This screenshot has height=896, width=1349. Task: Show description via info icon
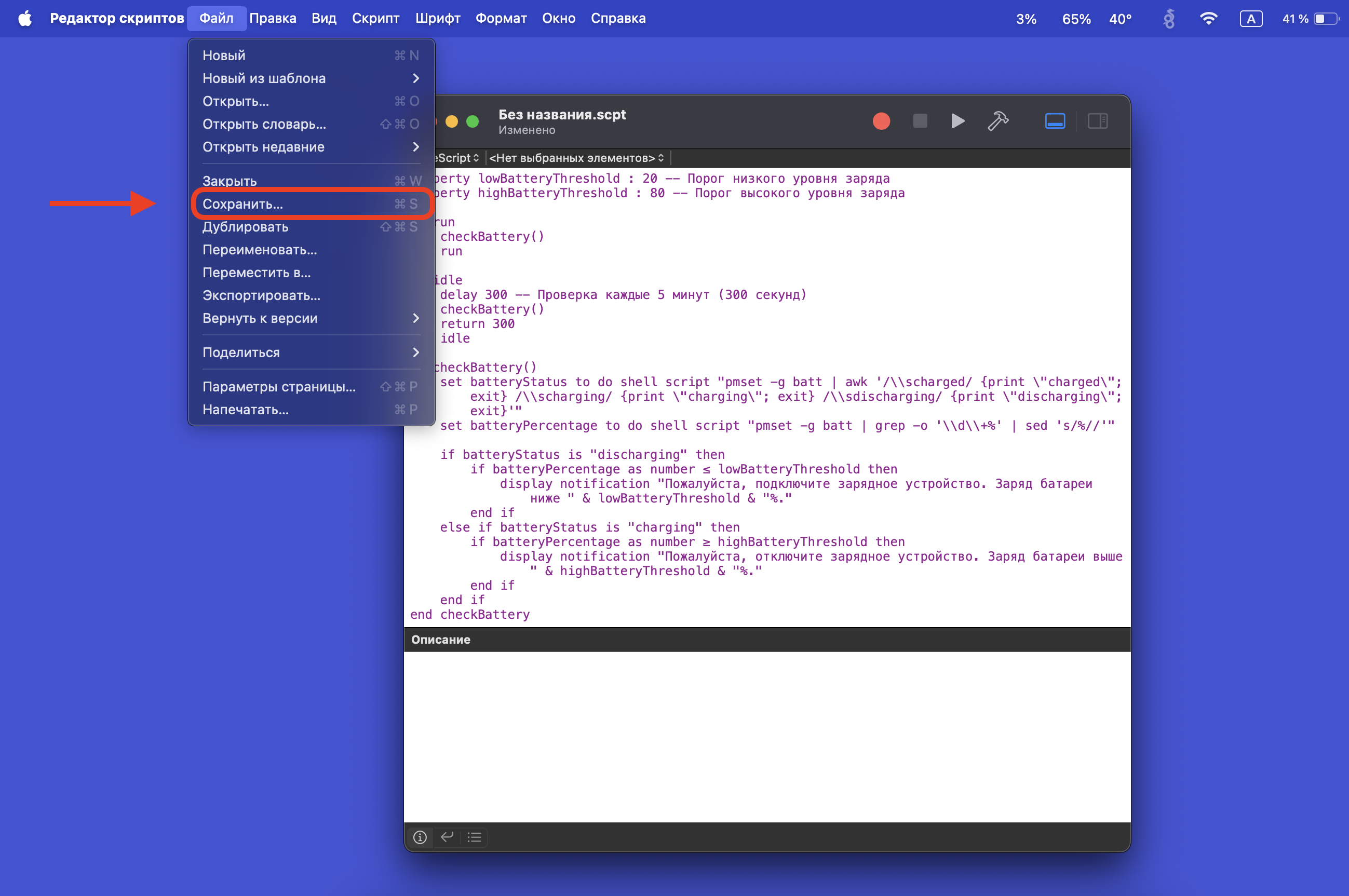pyautogui.click(x=420, y=837)
